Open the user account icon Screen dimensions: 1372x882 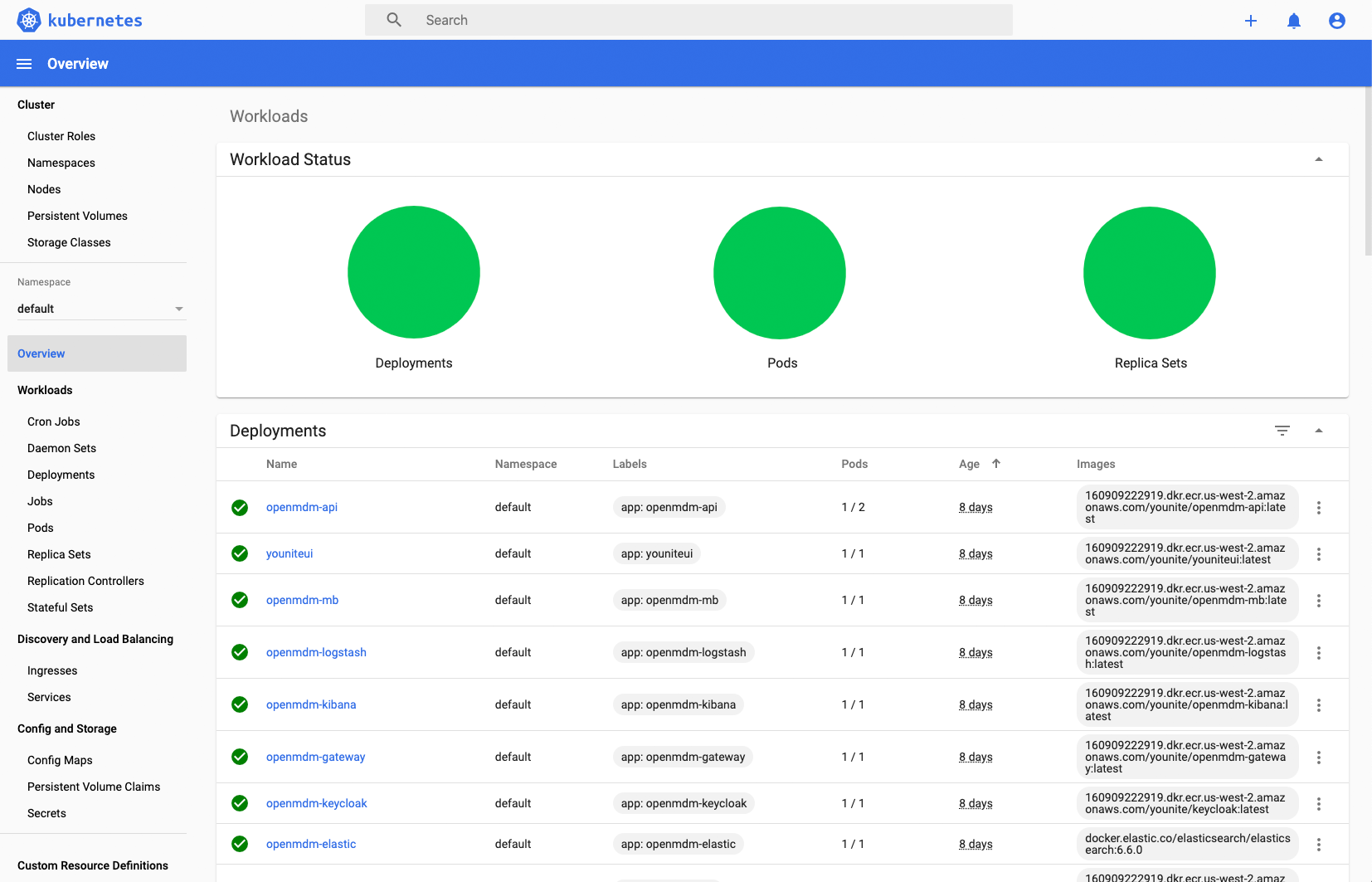[1337, 21]
